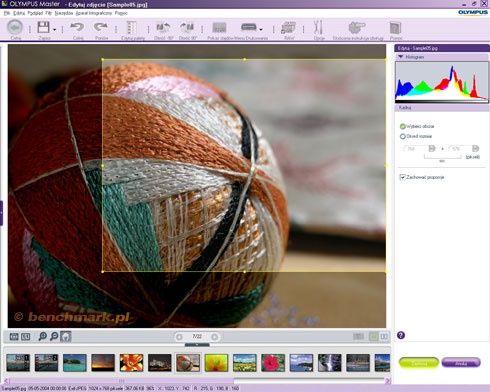Screen dimensions: 490x392
Task: Go to previous image arrow
Action: coord(179,337)
